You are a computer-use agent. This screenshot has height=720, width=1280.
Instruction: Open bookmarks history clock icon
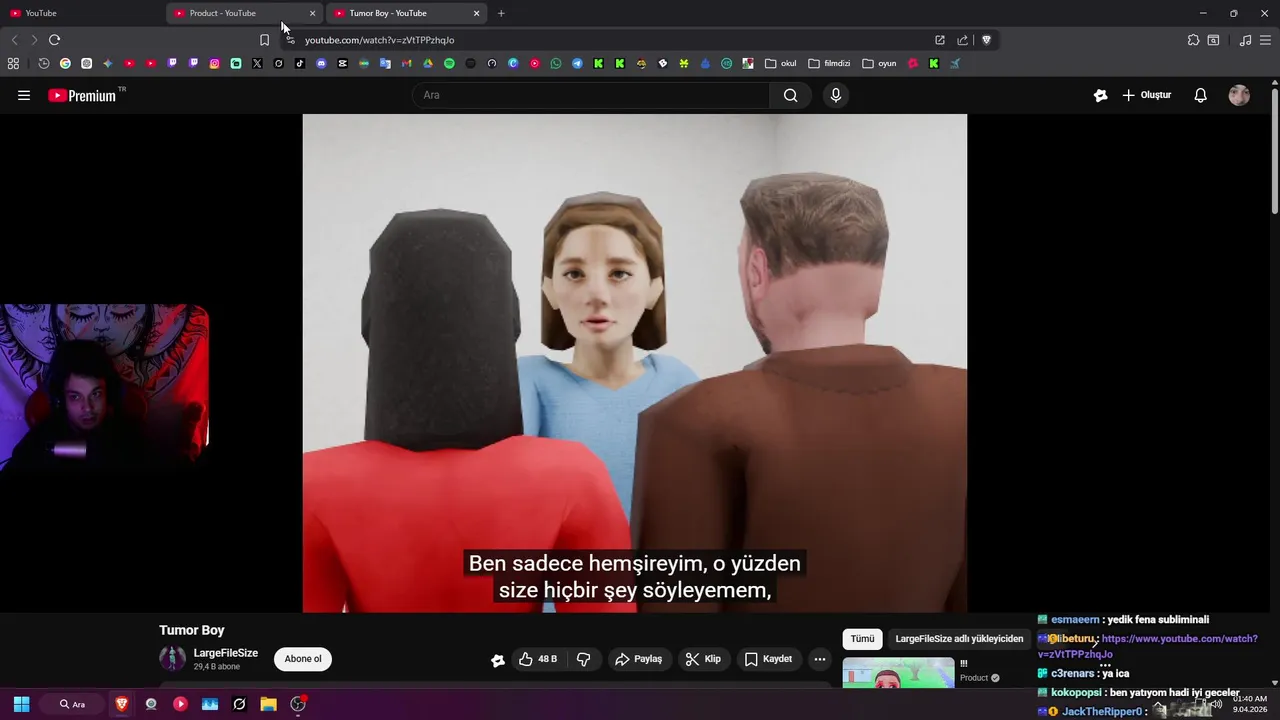click(x=44, y=63)
